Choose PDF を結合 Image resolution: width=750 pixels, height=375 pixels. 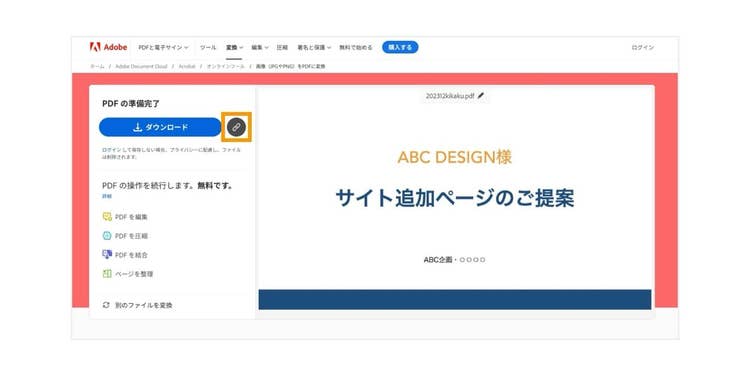(125, 255)
